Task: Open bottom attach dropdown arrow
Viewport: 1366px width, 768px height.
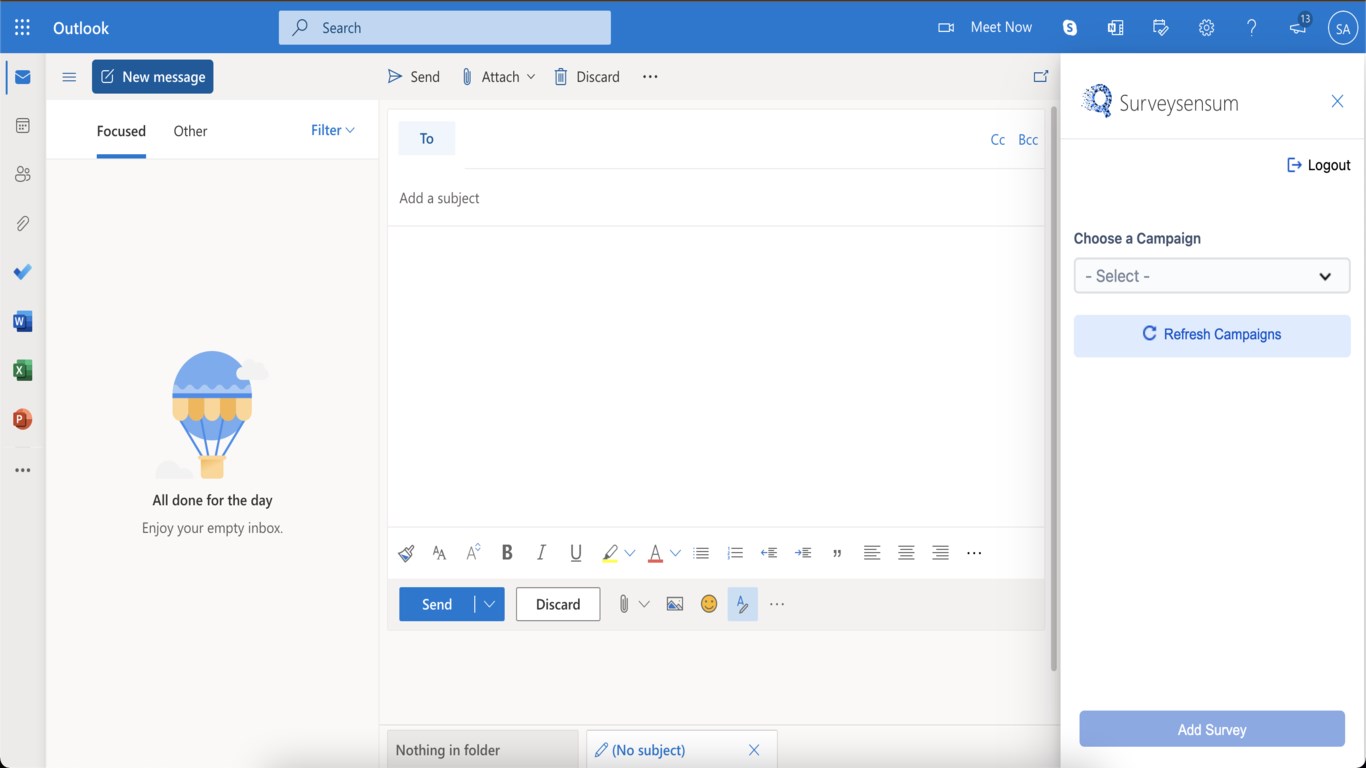Action: pyautogui.click(x=644, y=604)
